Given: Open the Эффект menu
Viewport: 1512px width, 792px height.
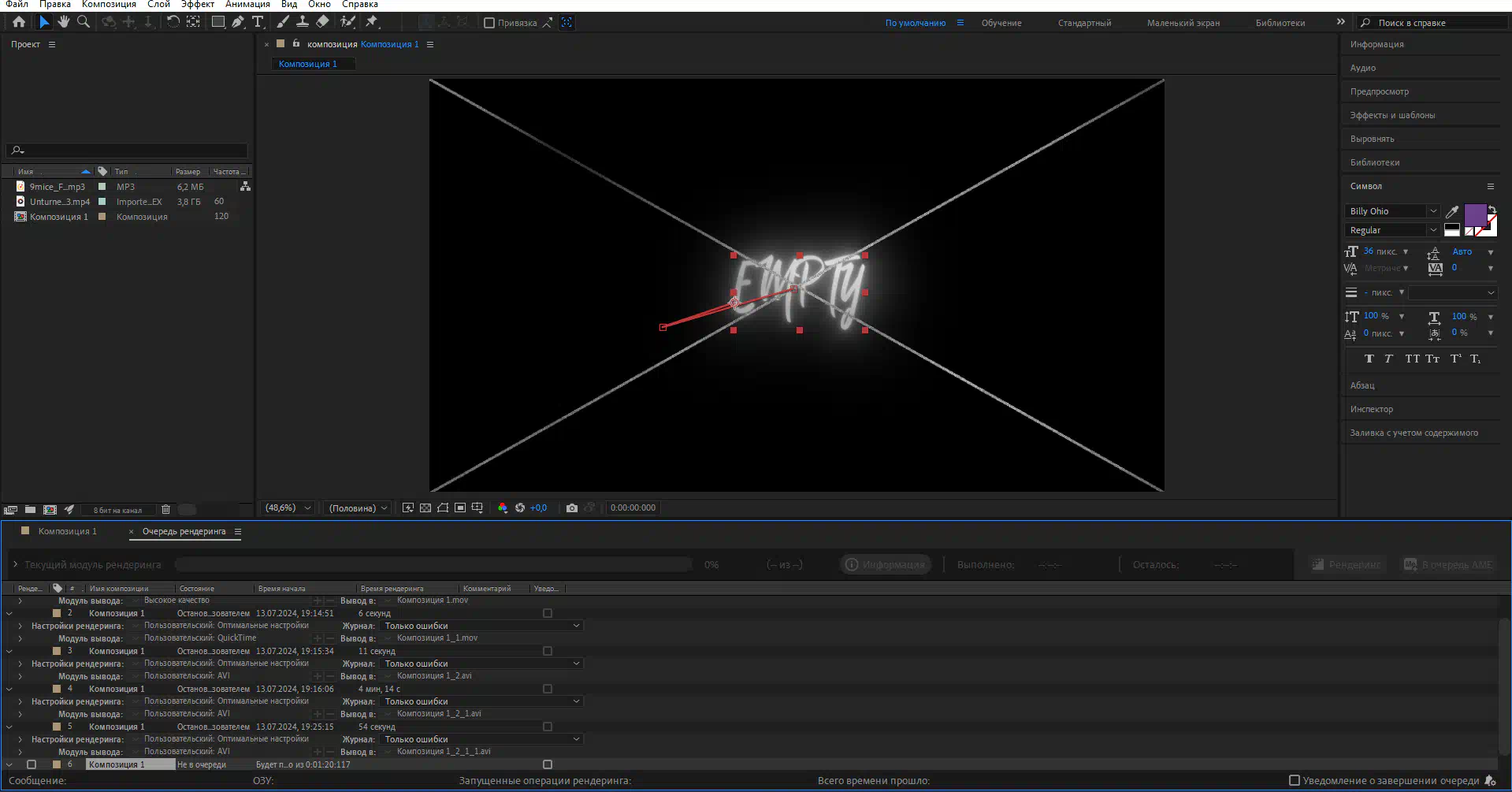Looking at the screenshot, I should tap(197, 5).
